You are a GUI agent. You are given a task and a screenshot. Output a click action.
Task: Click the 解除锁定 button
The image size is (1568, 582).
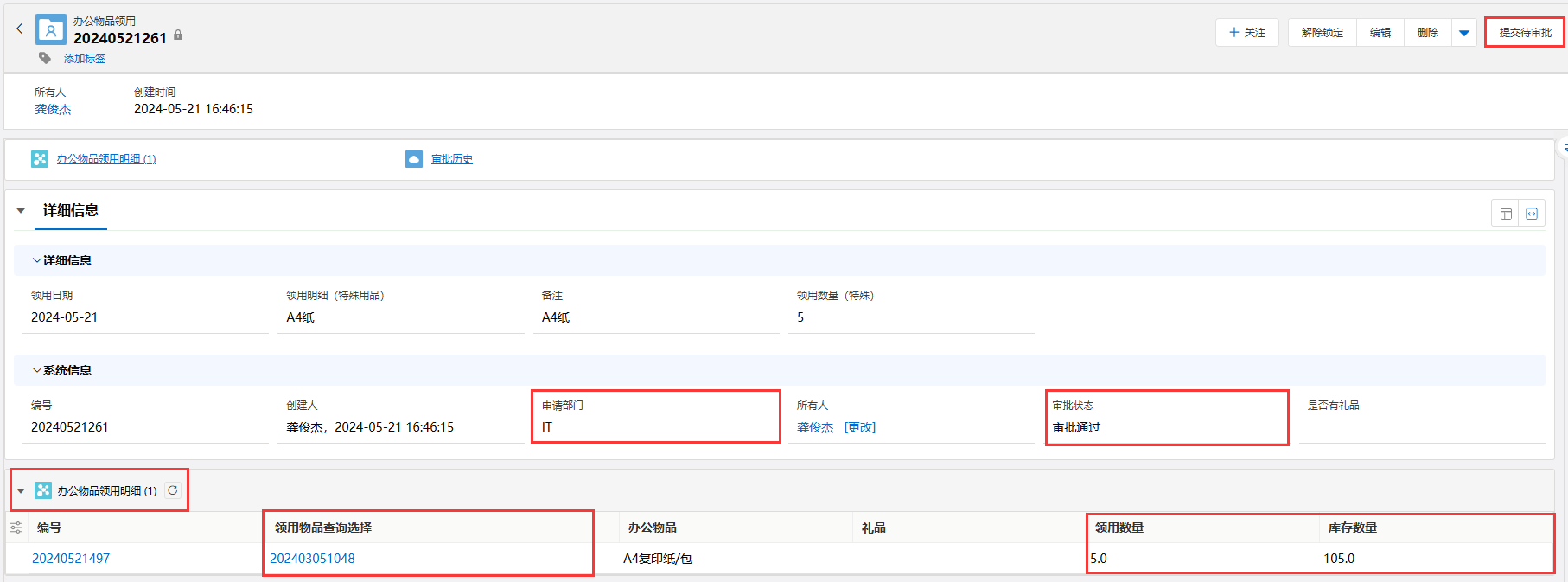pos(1322,33)
